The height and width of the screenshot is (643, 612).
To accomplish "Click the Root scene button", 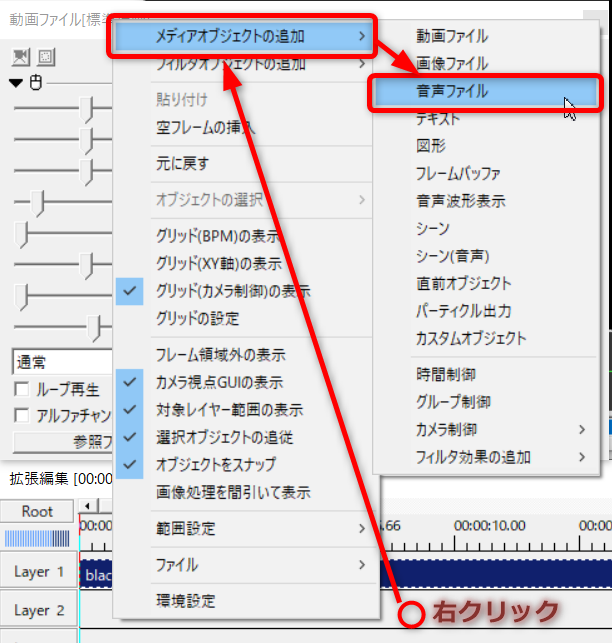I will pos(38,511).
